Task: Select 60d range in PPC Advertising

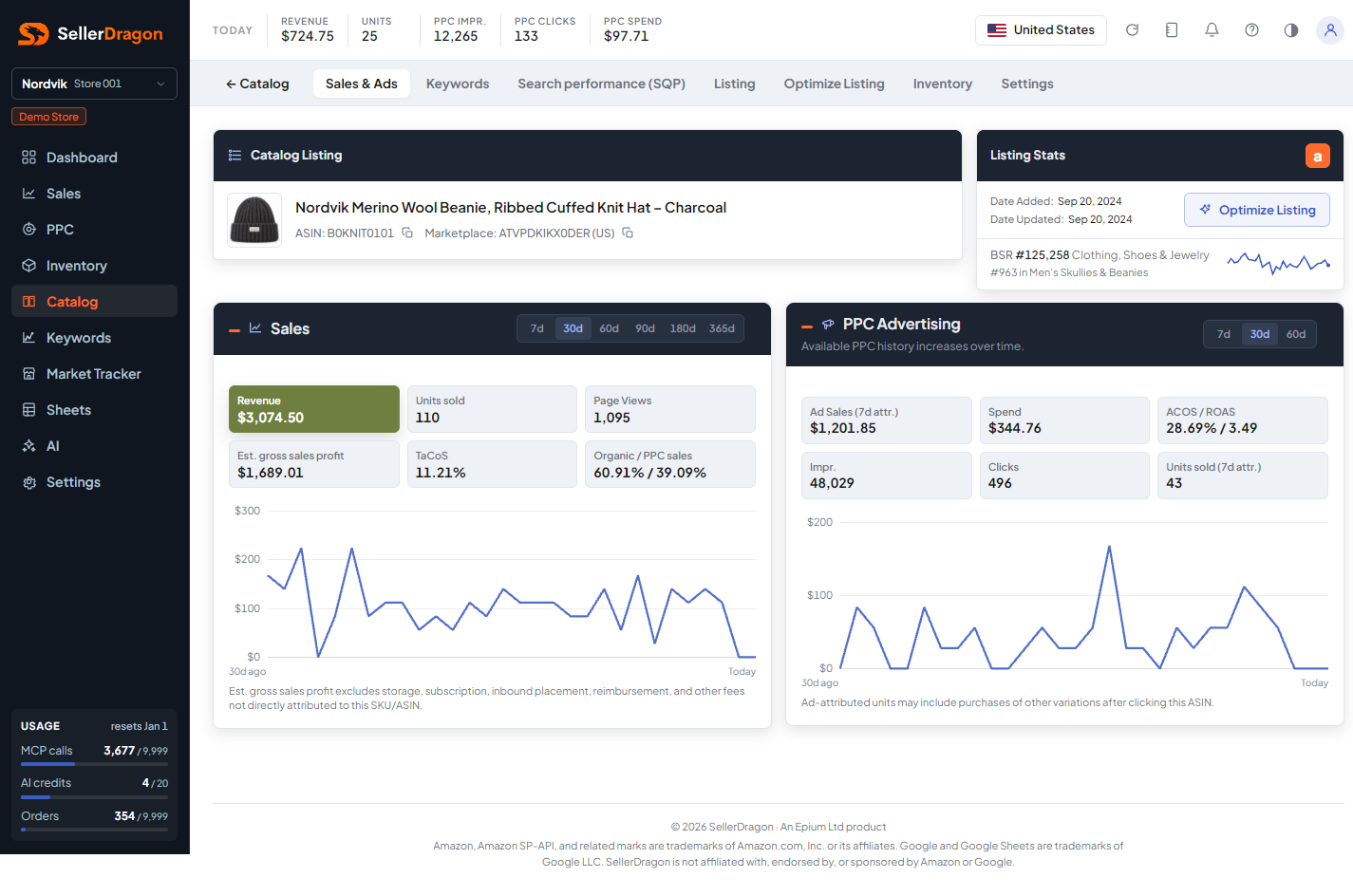Action: pos(1296,334)
